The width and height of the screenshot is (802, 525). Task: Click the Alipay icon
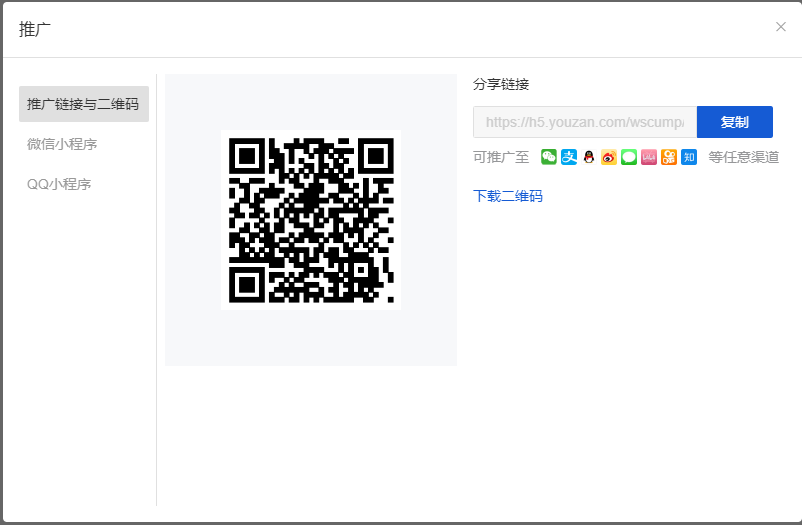(x=568, y=157)
